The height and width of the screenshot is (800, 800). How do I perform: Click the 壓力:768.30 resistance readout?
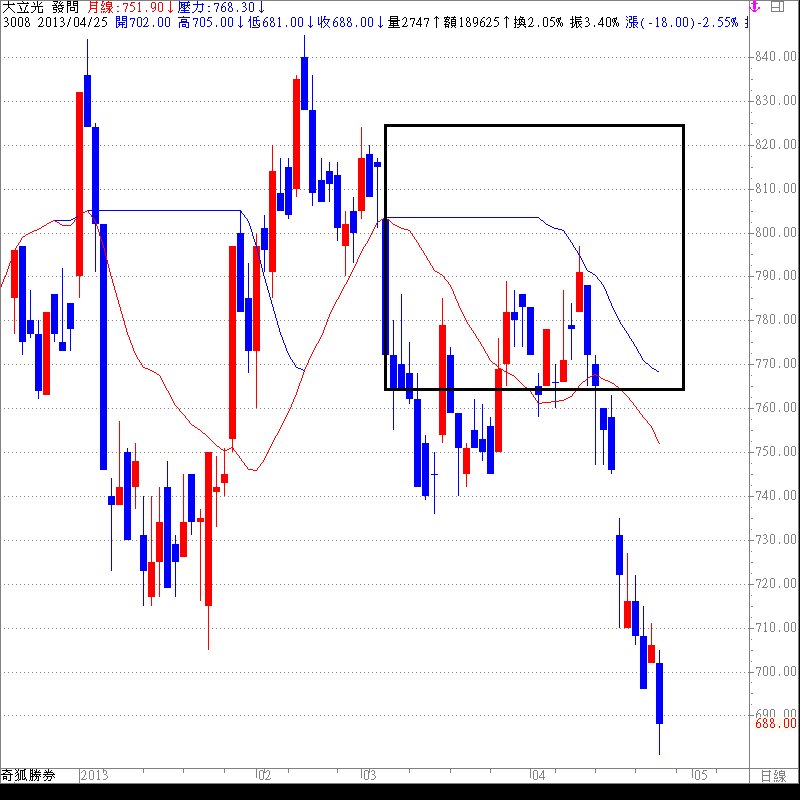click(x=220, y=7)
